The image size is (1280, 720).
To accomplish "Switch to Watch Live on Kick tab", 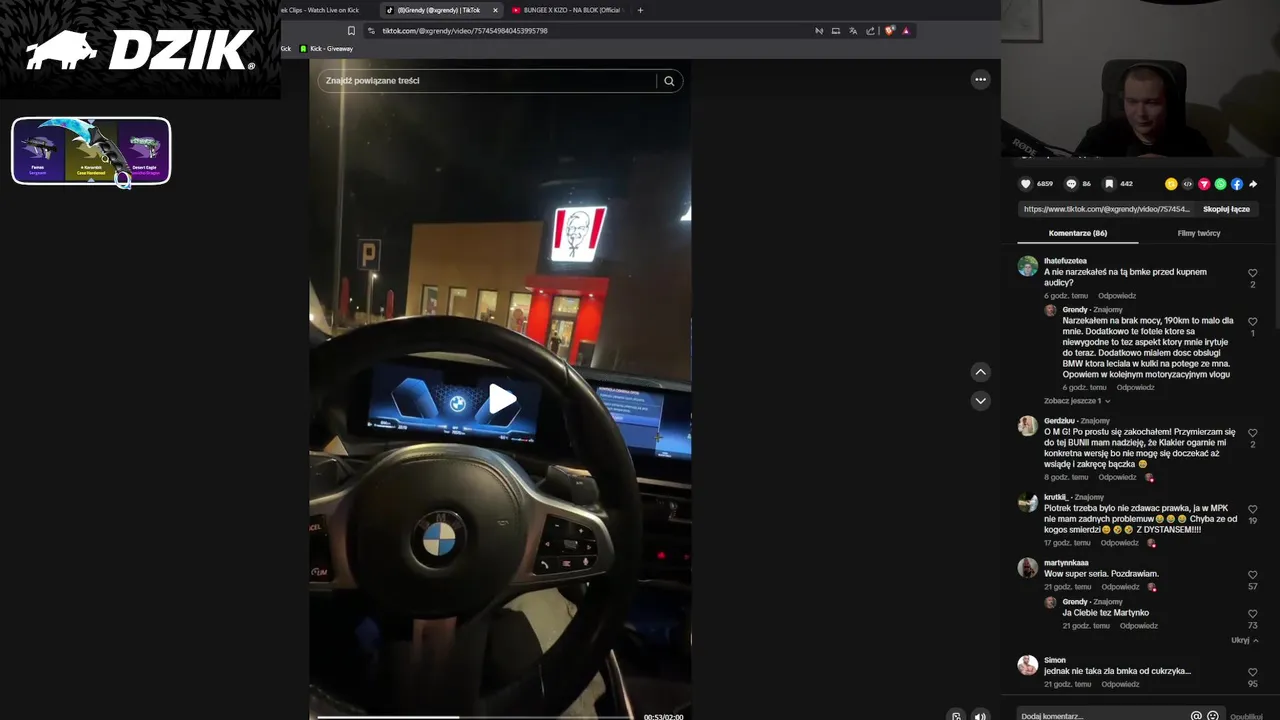I will click(x=320, y=10).
